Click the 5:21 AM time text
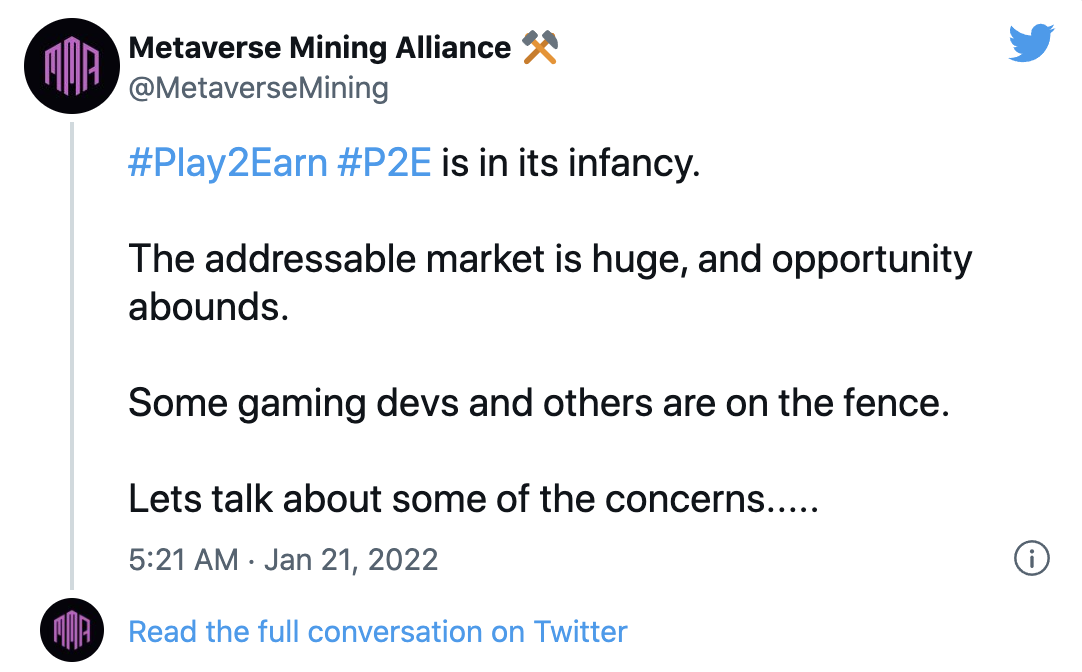Screen dimensions: 1082x672 point(183,559)
